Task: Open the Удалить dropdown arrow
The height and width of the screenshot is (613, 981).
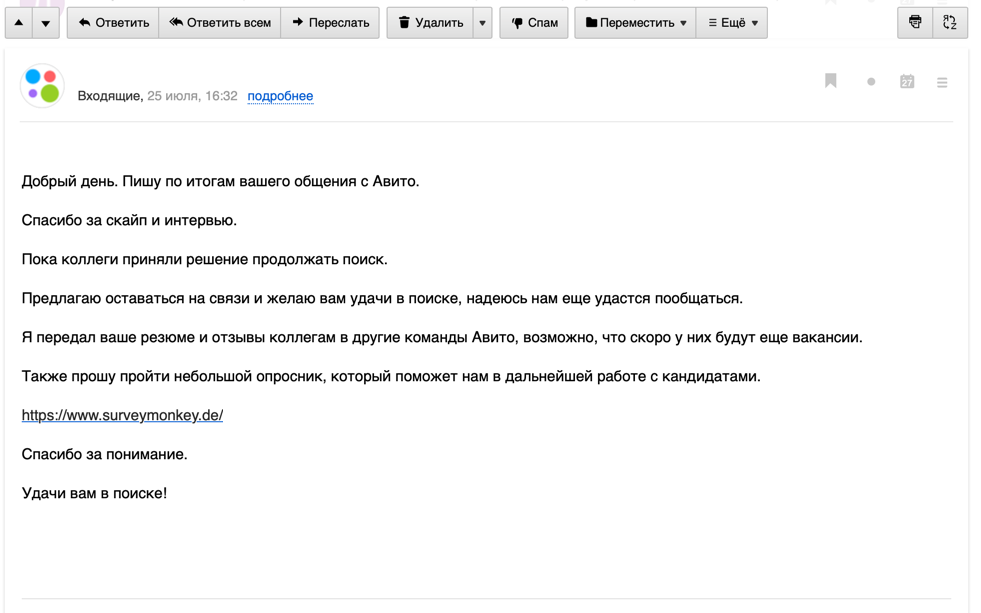Action: [x=480, y=21]
